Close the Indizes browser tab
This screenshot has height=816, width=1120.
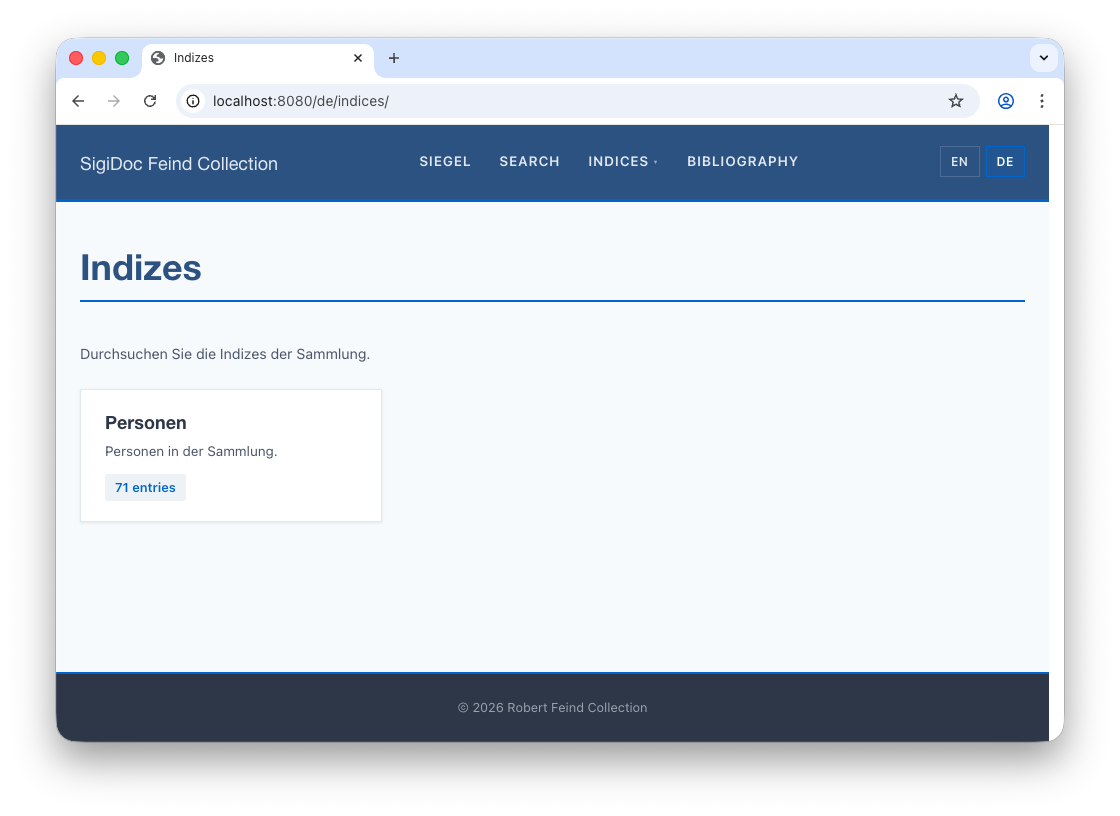(358, 58)
